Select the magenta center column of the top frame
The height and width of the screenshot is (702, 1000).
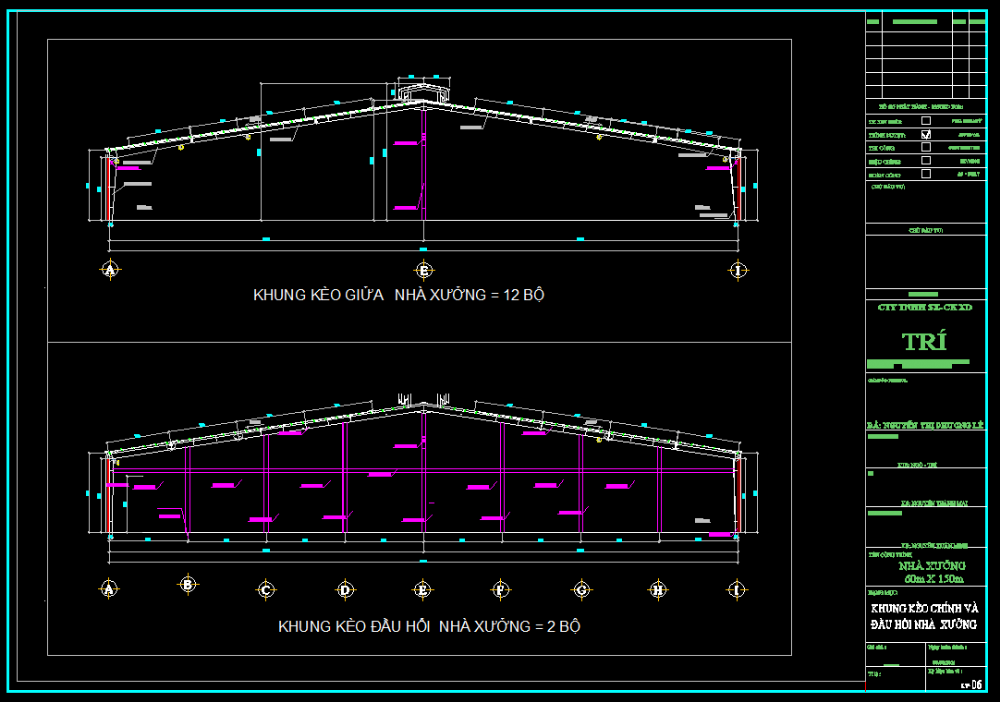tap(423, 164)
